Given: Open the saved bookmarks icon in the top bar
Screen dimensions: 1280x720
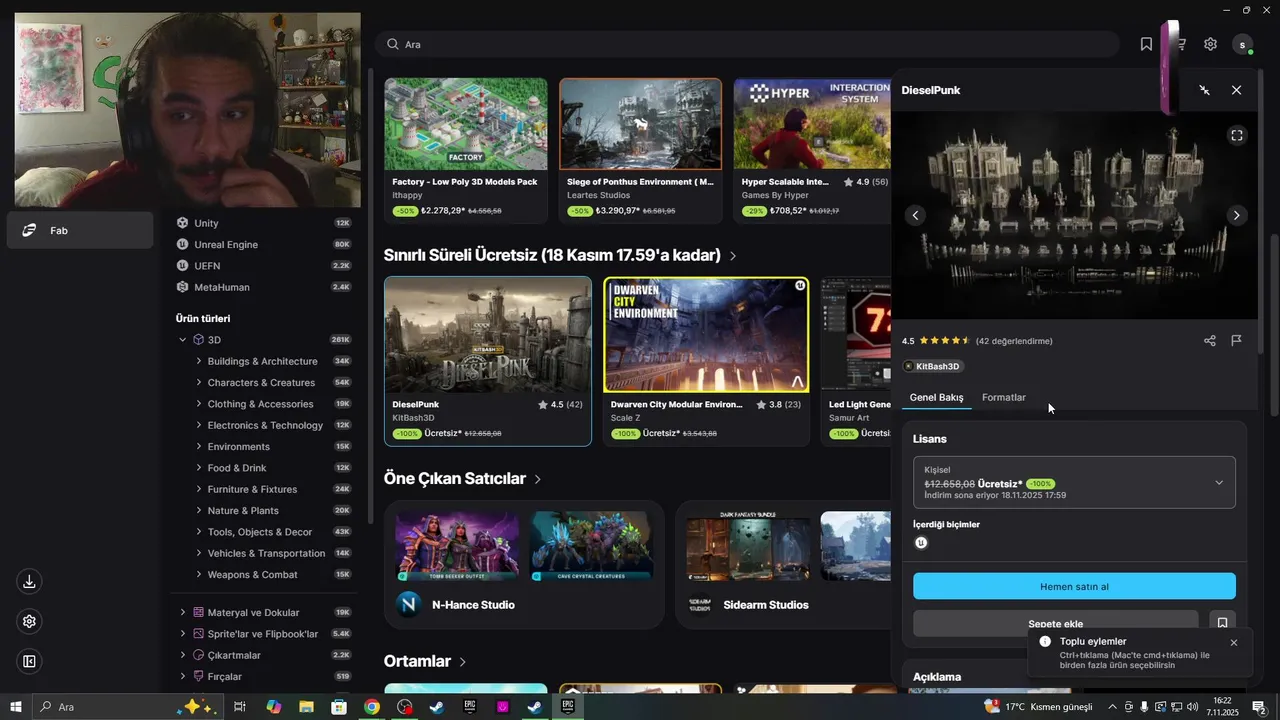Looking at the screenshot, I should [1146, 44].
